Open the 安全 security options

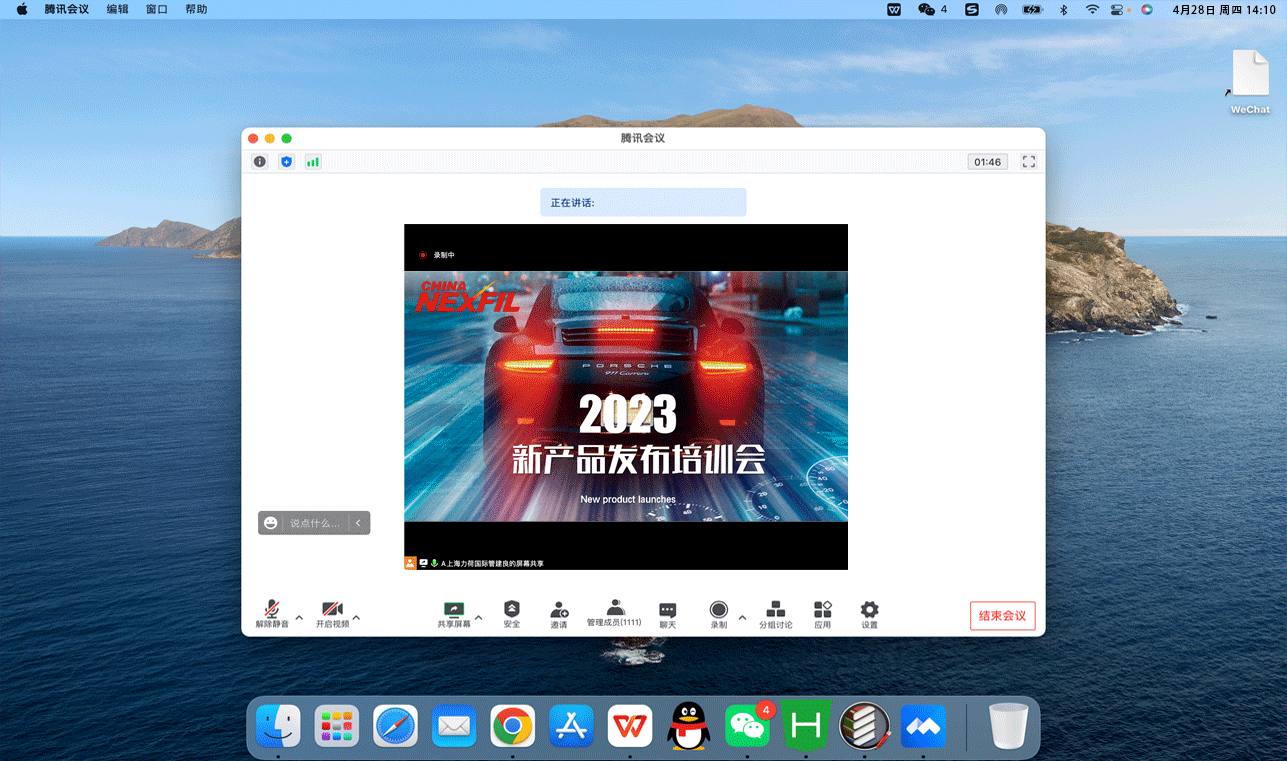coord(512,614)
